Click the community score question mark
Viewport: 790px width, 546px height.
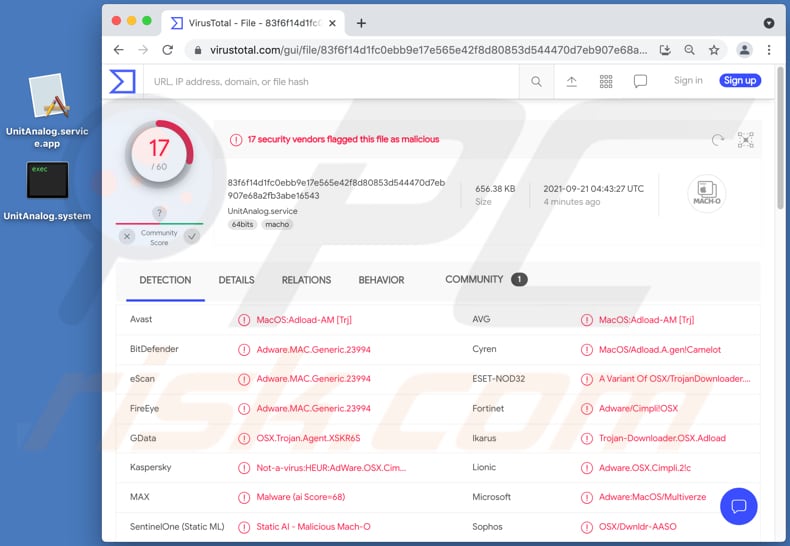tap(159, 213)
